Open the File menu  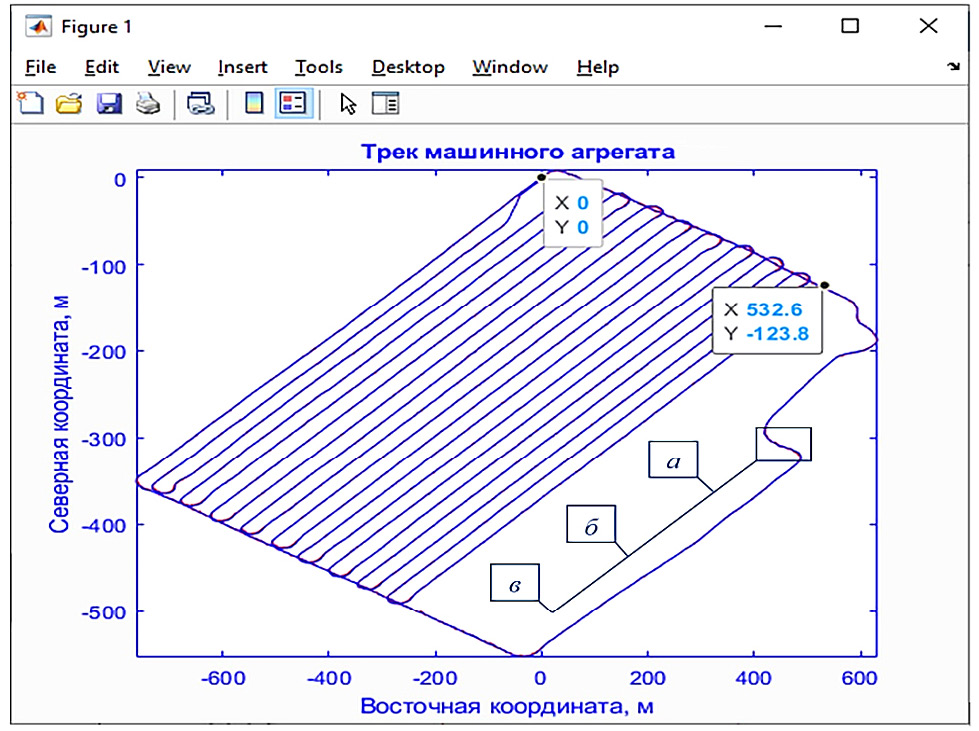pyautogui.click(x=40, y=67)
